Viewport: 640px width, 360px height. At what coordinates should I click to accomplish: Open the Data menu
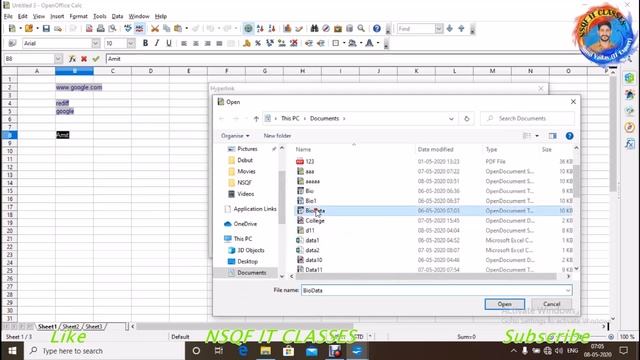117,16
